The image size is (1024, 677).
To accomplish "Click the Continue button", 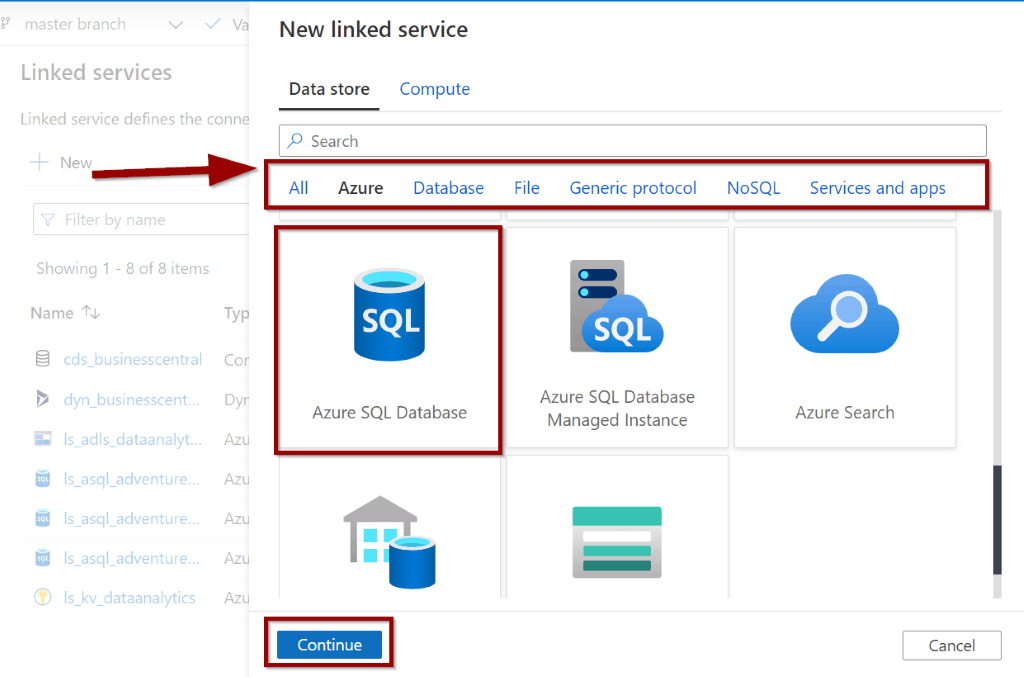I will click(x=329, y=644).
